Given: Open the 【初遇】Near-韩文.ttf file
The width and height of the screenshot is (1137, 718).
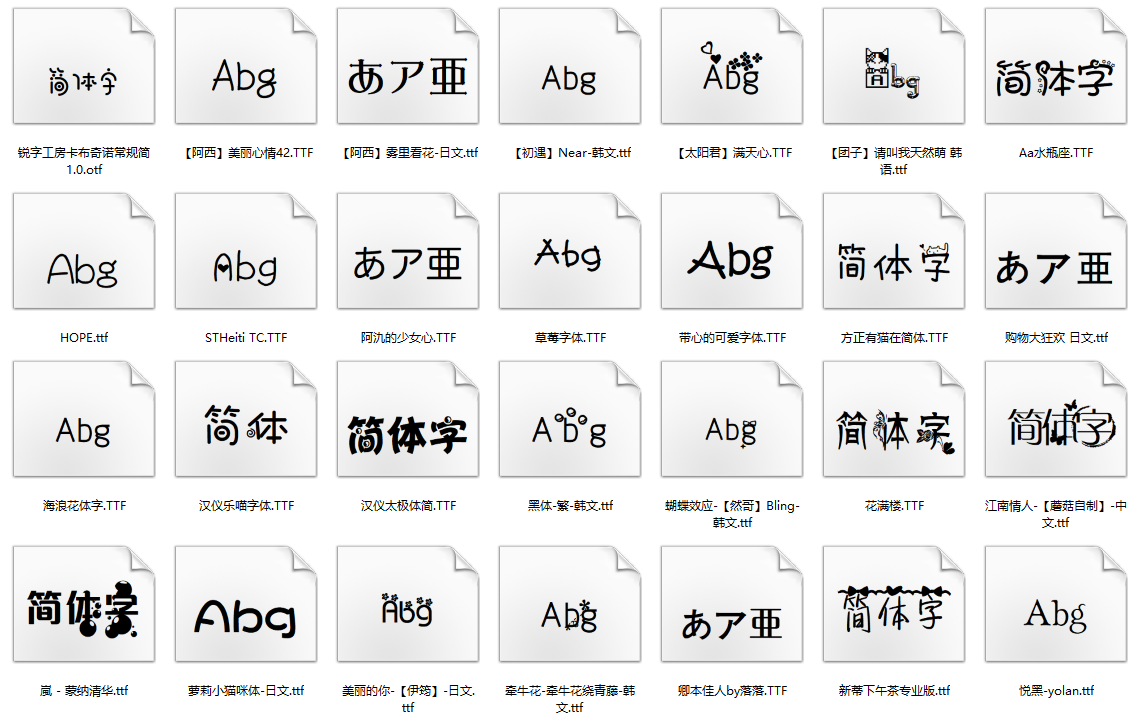Looking at the screenshot, I should 570,68.
